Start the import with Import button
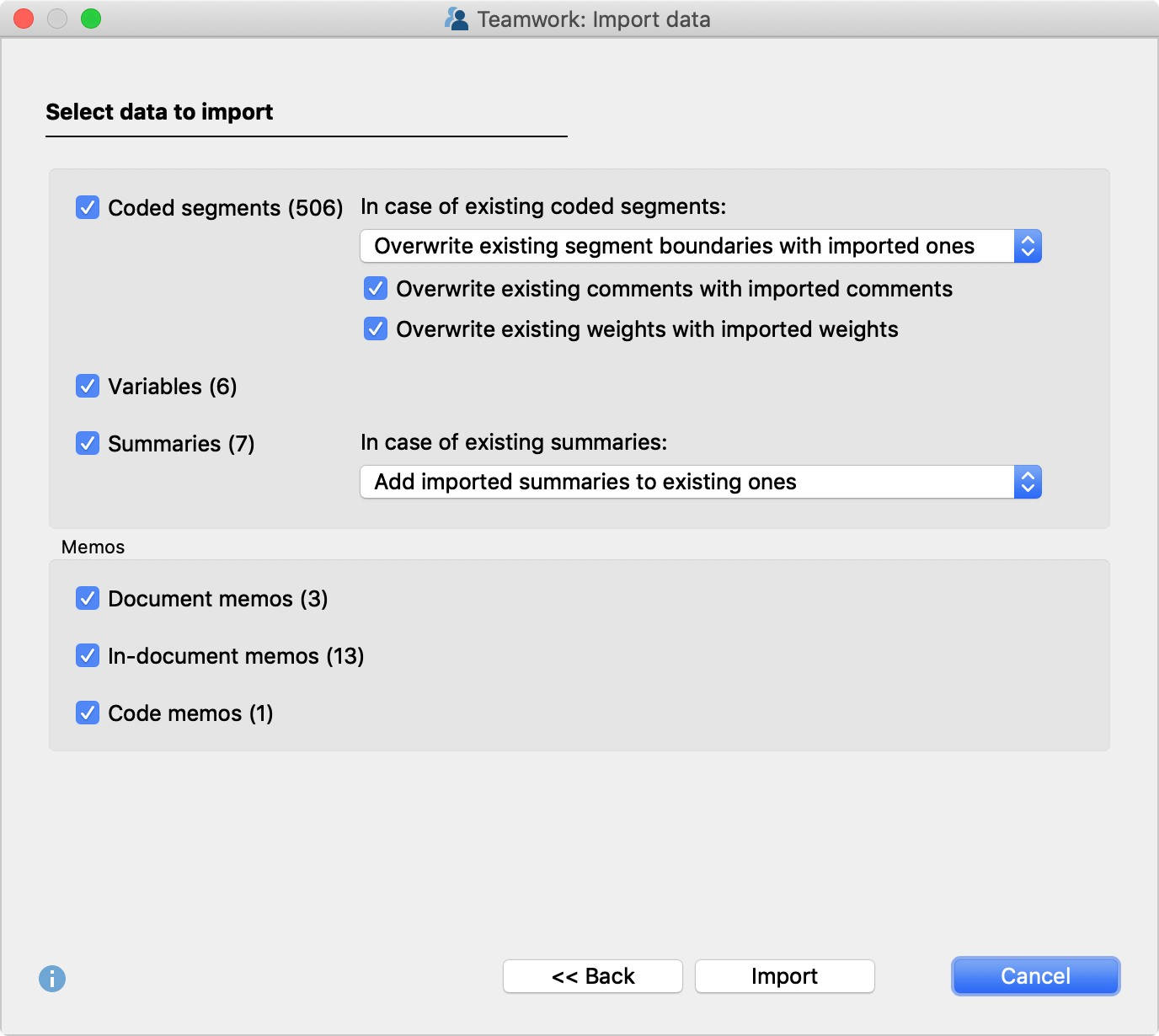 pyautogui.click(x=784, y=975)
